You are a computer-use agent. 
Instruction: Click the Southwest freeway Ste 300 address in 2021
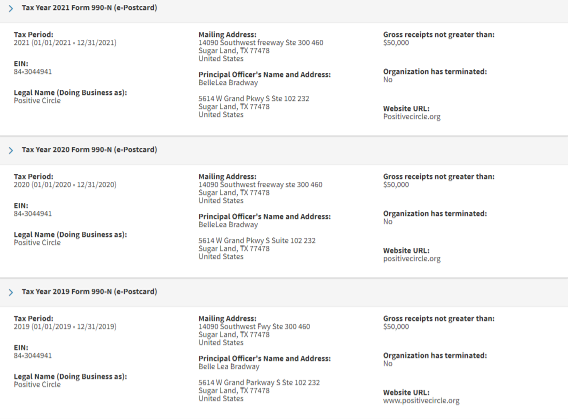click(x=261, y=43)
